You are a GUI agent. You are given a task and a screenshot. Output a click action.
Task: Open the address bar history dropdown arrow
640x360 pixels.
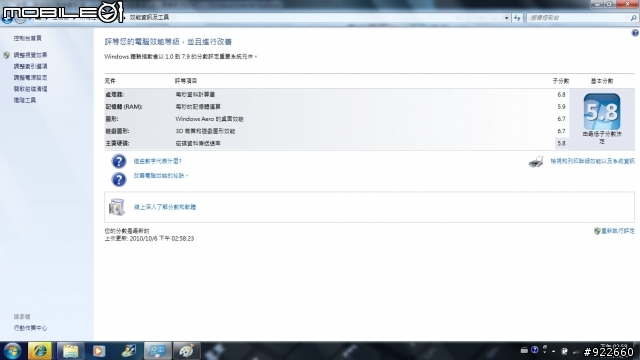(x=507, y=18)
